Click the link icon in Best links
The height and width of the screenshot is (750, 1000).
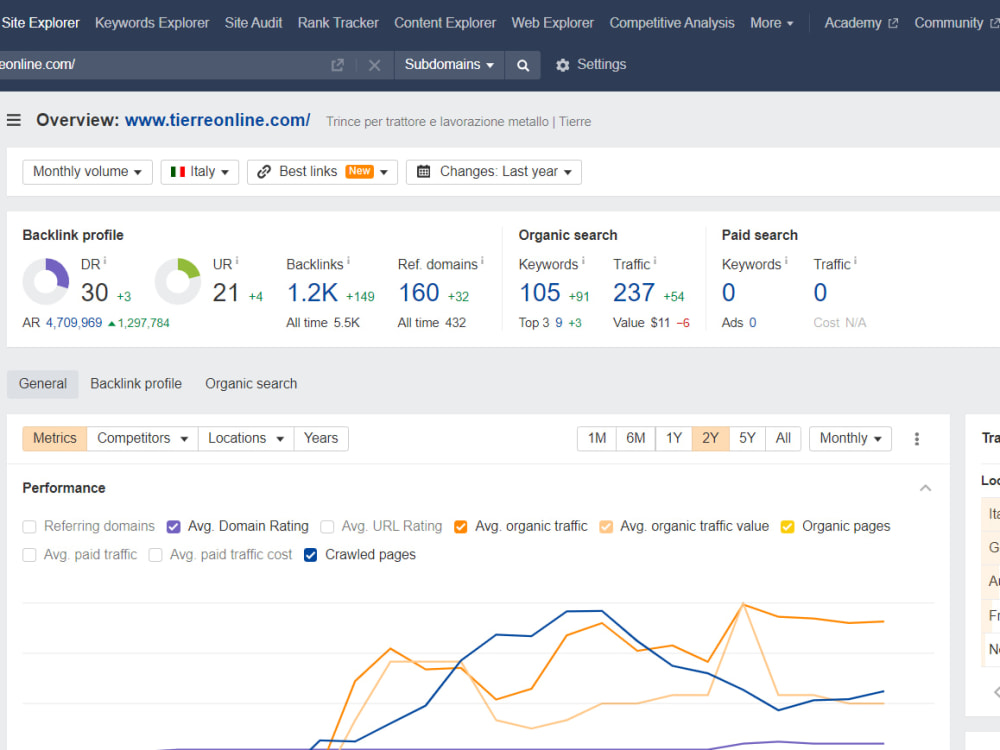[x=264, y=172]
